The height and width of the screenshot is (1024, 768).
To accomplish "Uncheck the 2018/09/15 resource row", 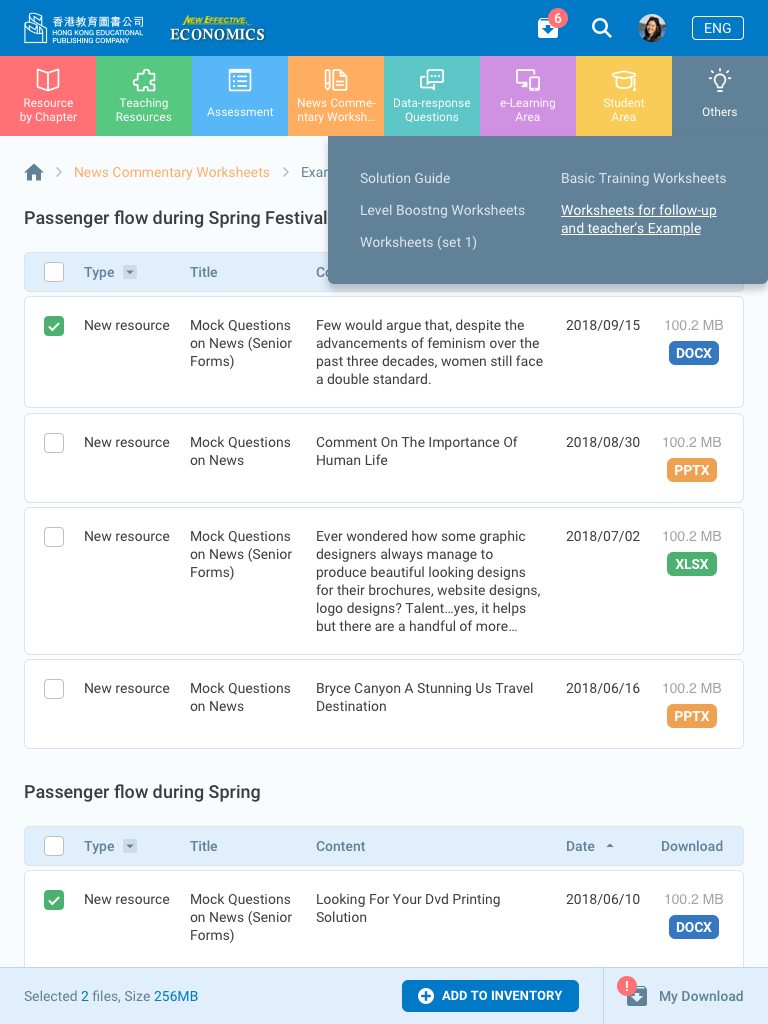I will (x=54, y=326).
